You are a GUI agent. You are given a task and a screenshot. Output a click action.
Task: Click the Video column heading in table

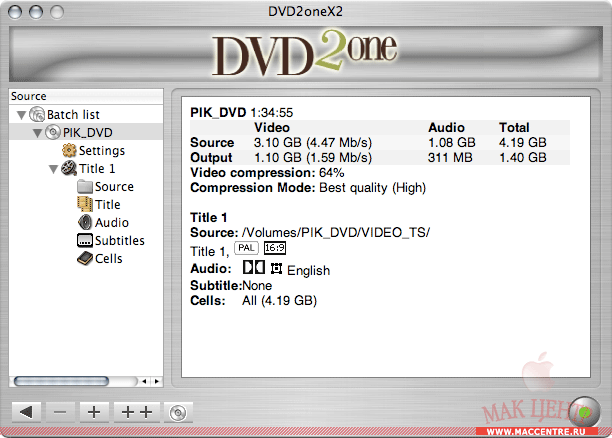[272, 128]
